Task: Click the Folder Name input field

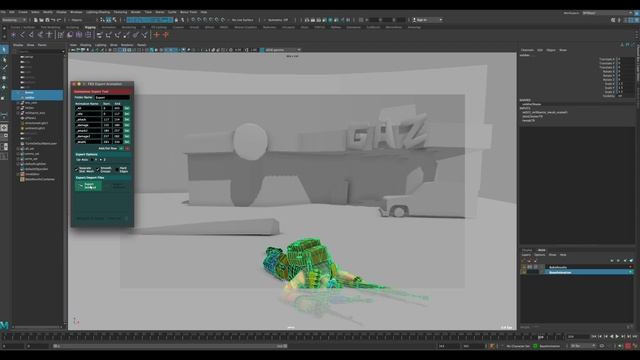Action: pyautogui.click(x=112, y=98)
